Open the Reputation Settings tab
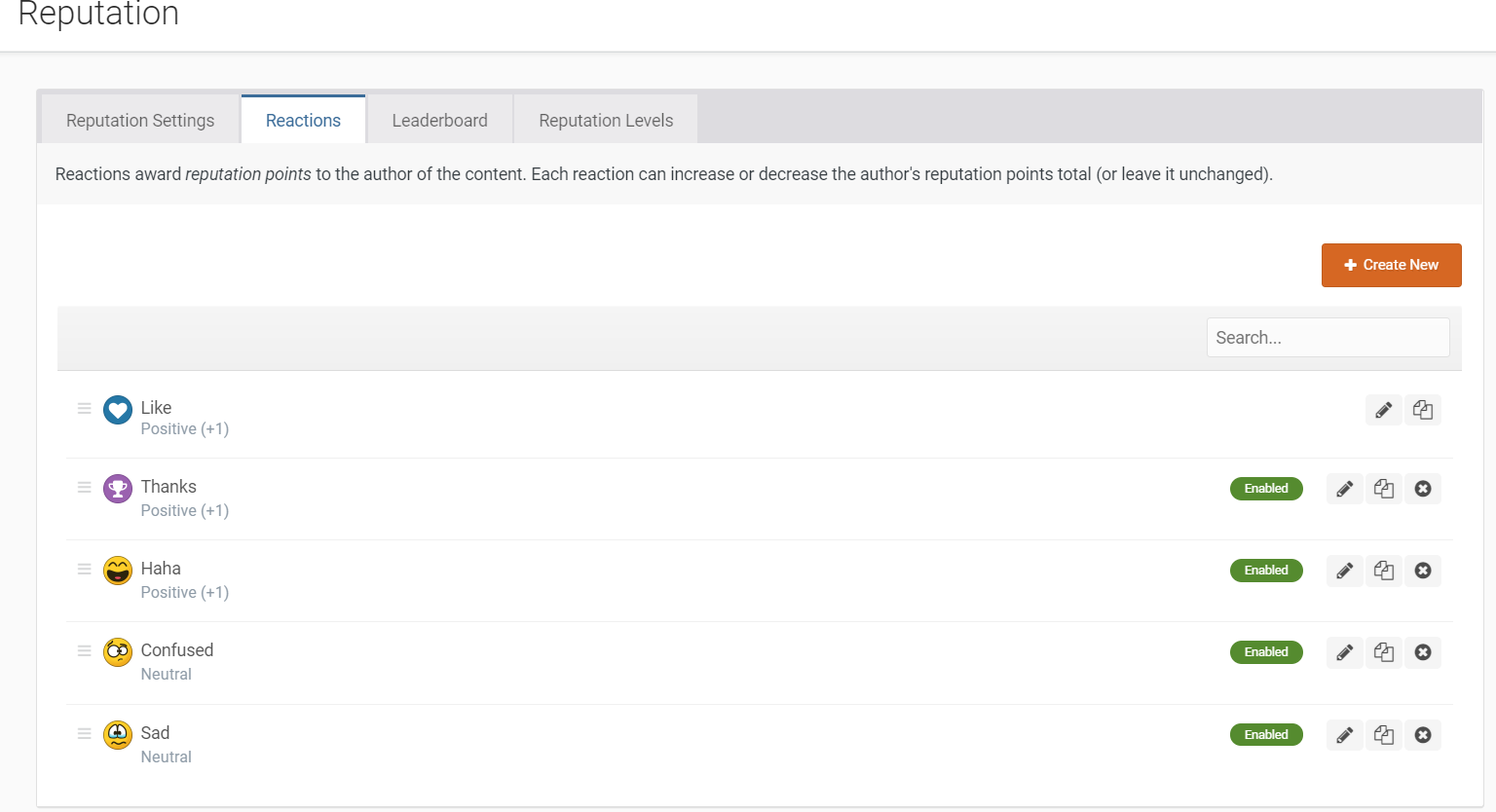The width and height of the screenshot is (1496, 812). 140,121
